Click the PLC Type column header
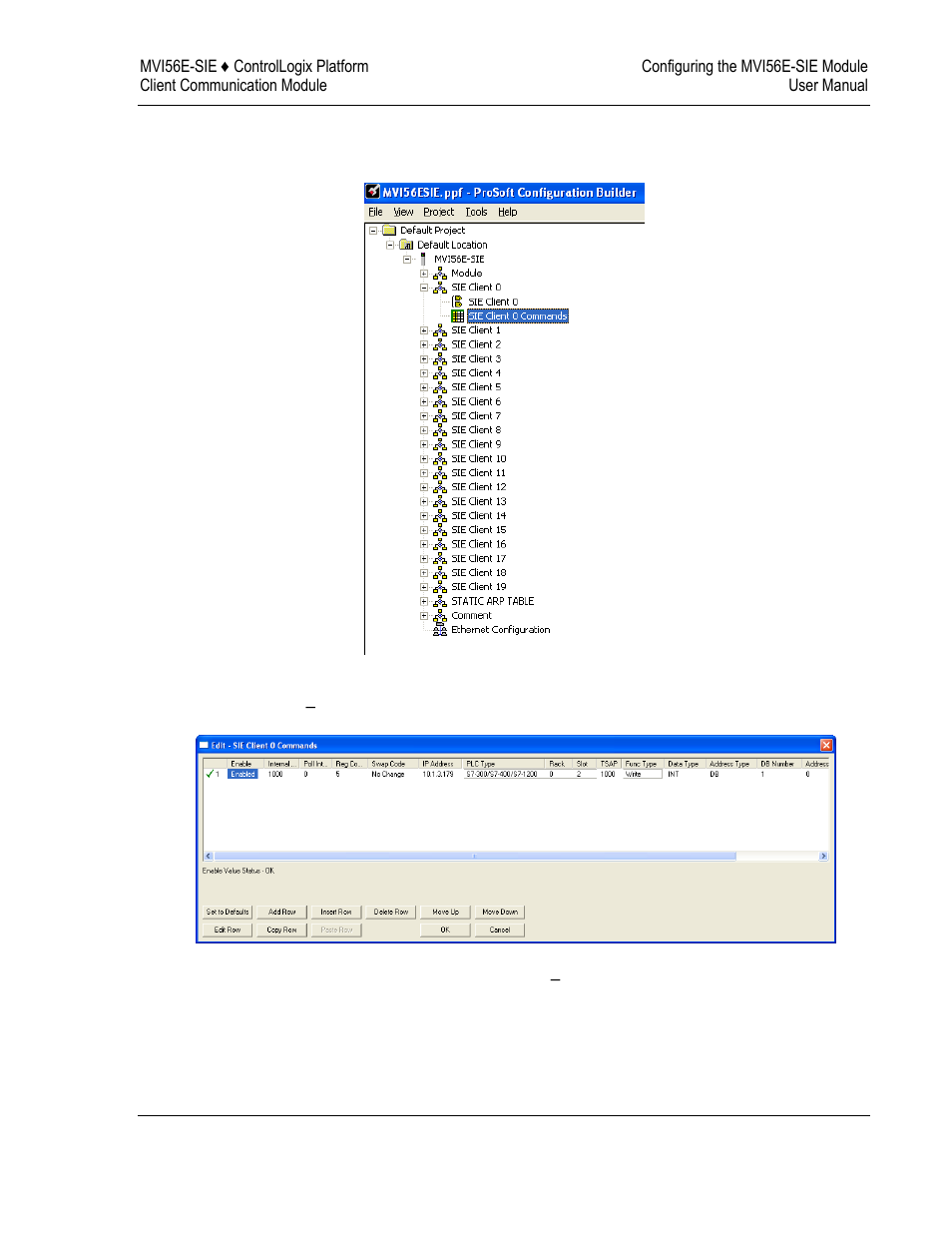This screenshot has height=1233, width=952. (x=504, y=764)
